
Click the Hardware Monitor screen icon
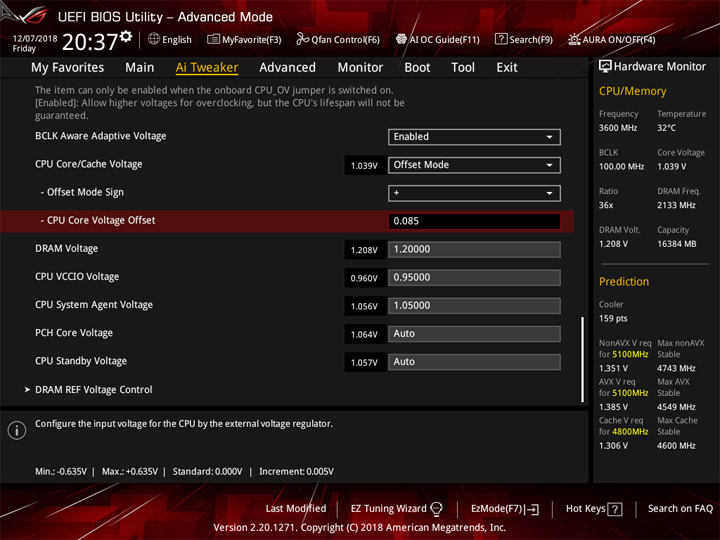pyautogui.click(x=605, y=66)
